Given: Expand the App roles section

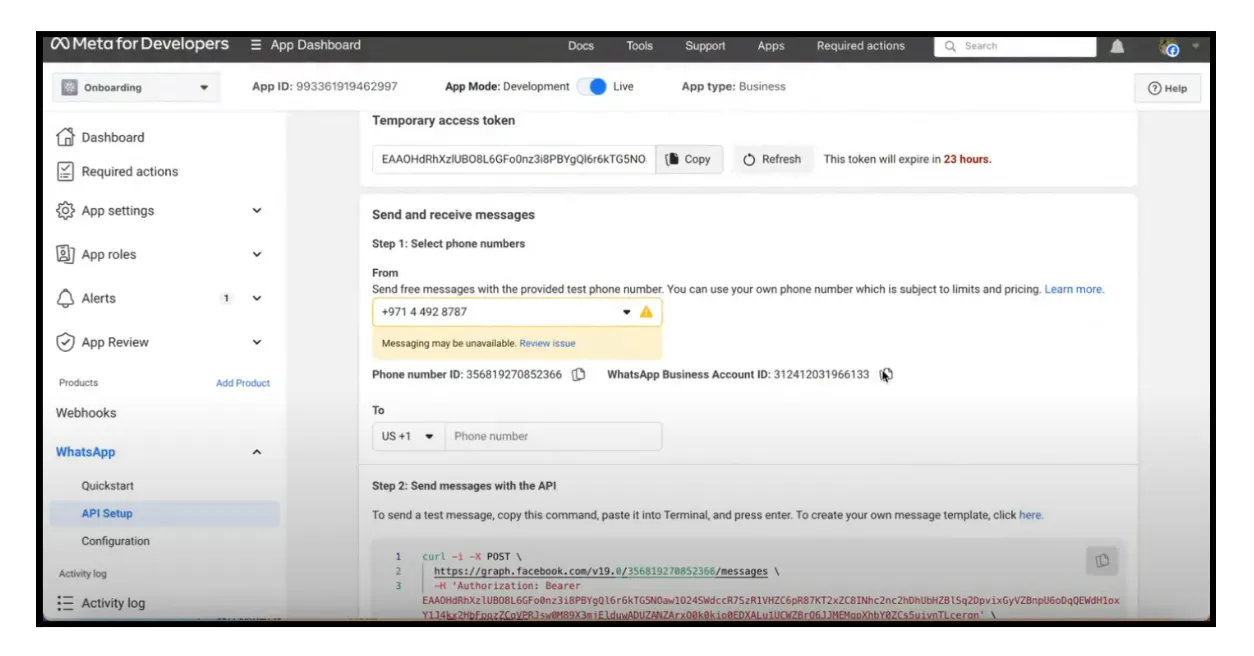Looking at the screenshot, I should [x=257, y=254].
